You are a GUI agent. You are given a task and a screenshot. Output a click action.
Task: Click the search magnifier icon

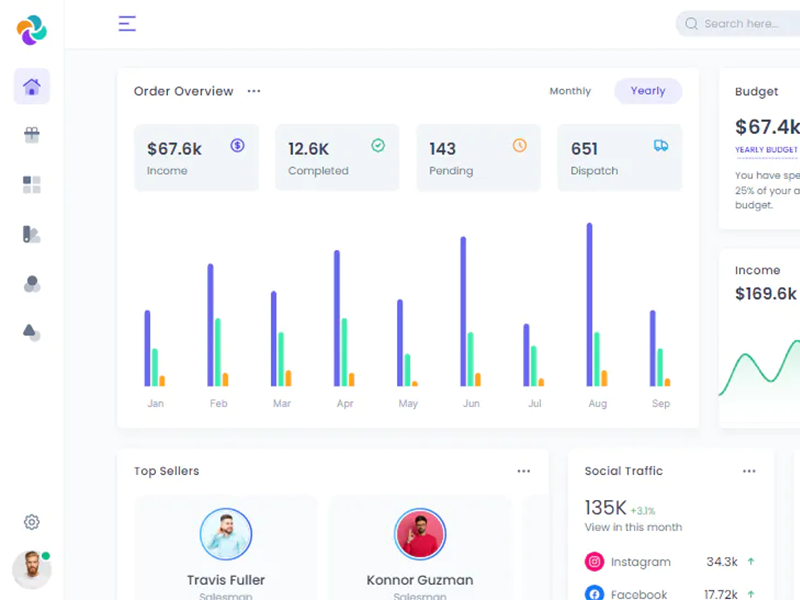pyautogui.click(x=691, y=23)
